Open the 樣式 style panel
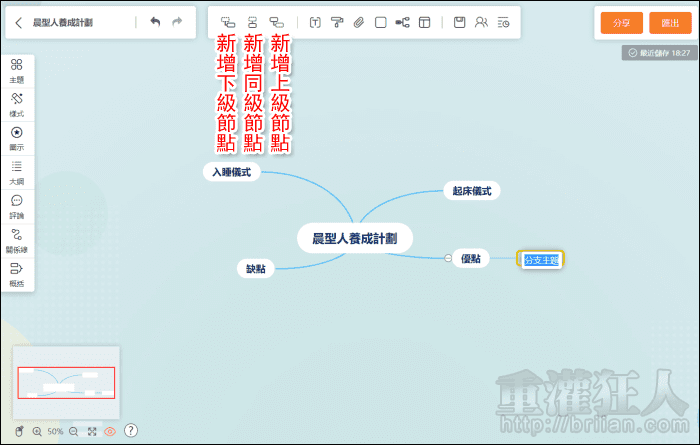Viewport: 700px width, 445px height. (x=17, y=104)
